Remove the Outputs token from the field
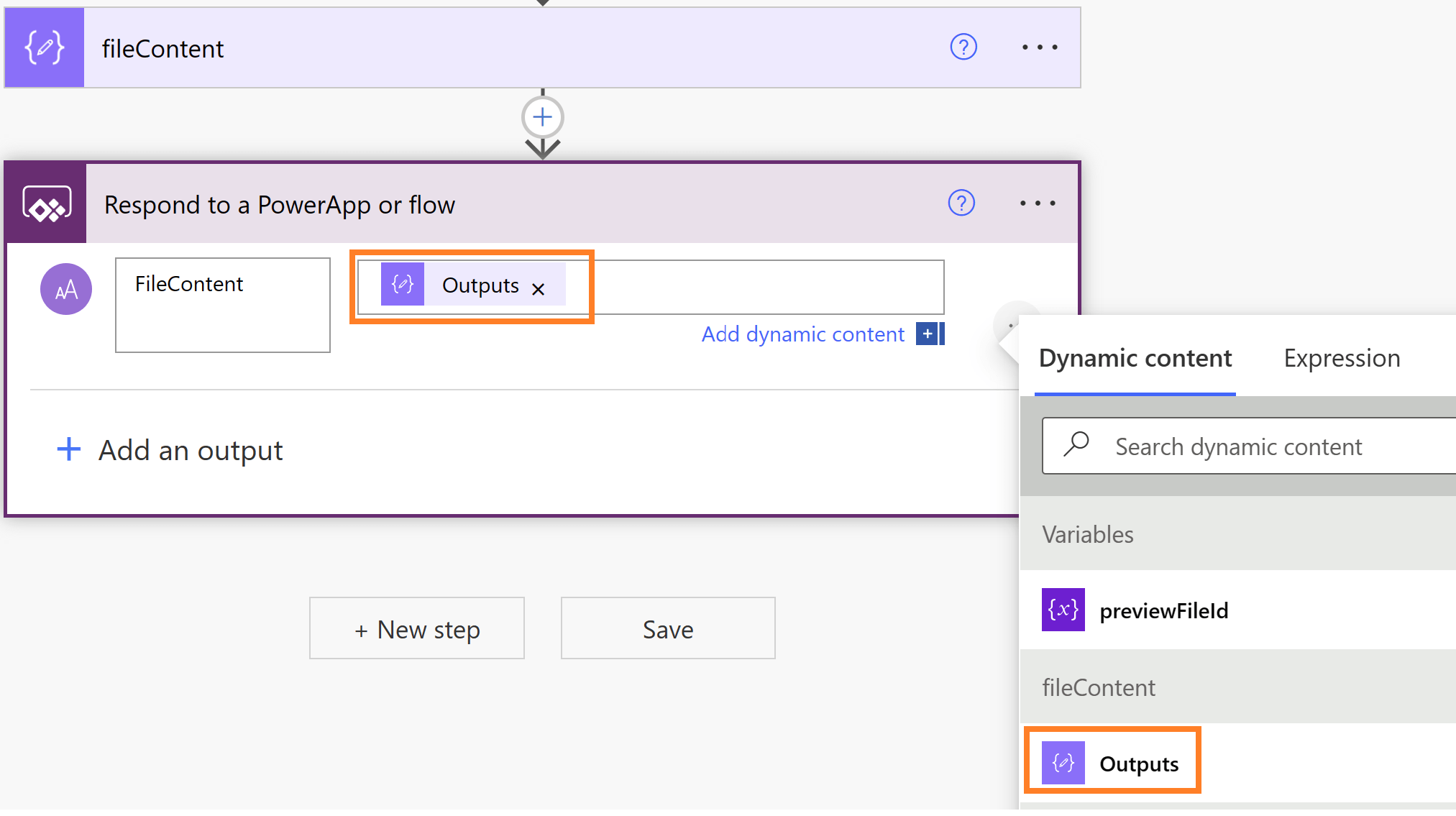The height and width of the screenshot is (816, 1456). pyautogui.click(x=538, y=289)
